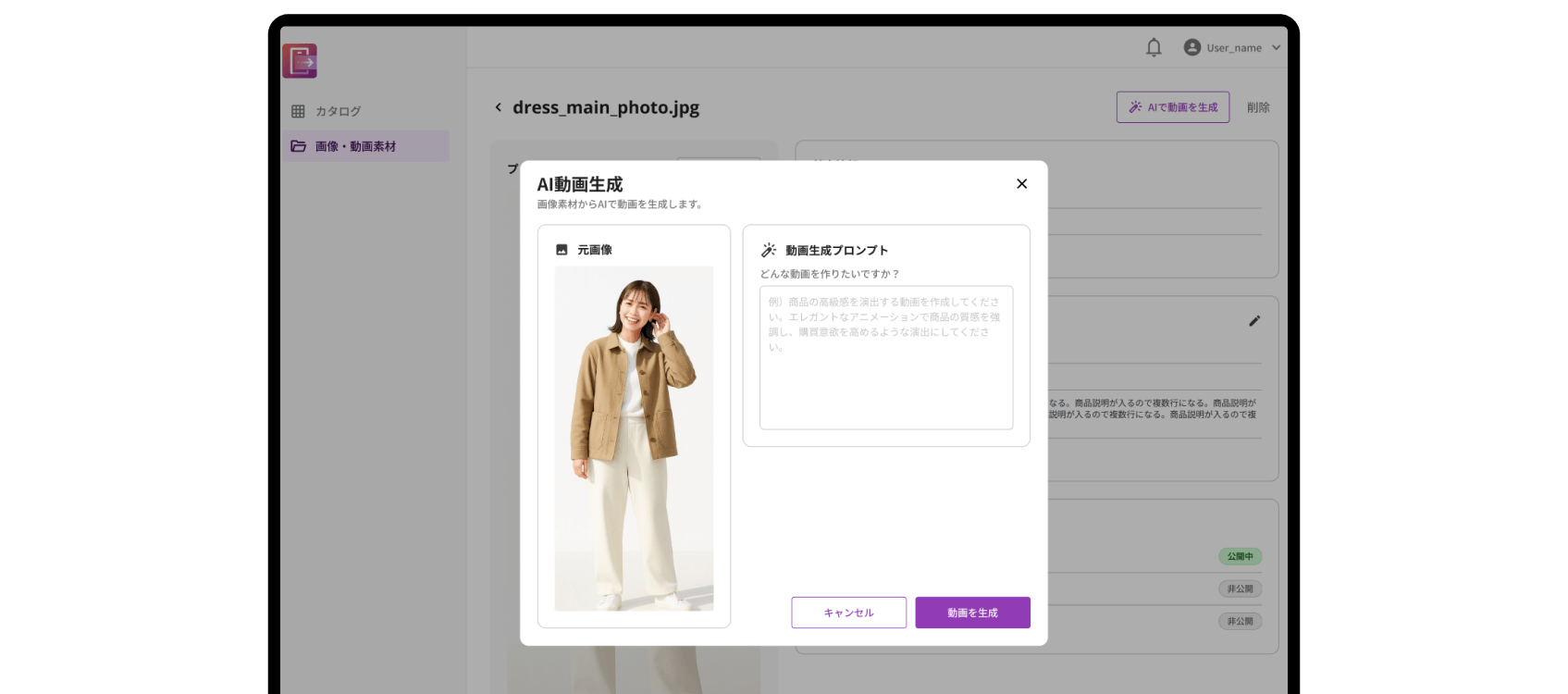Click the source photo of the model
Viewport: 1568px width, 694px height.
pyautogui.click(x=634, y=439)
